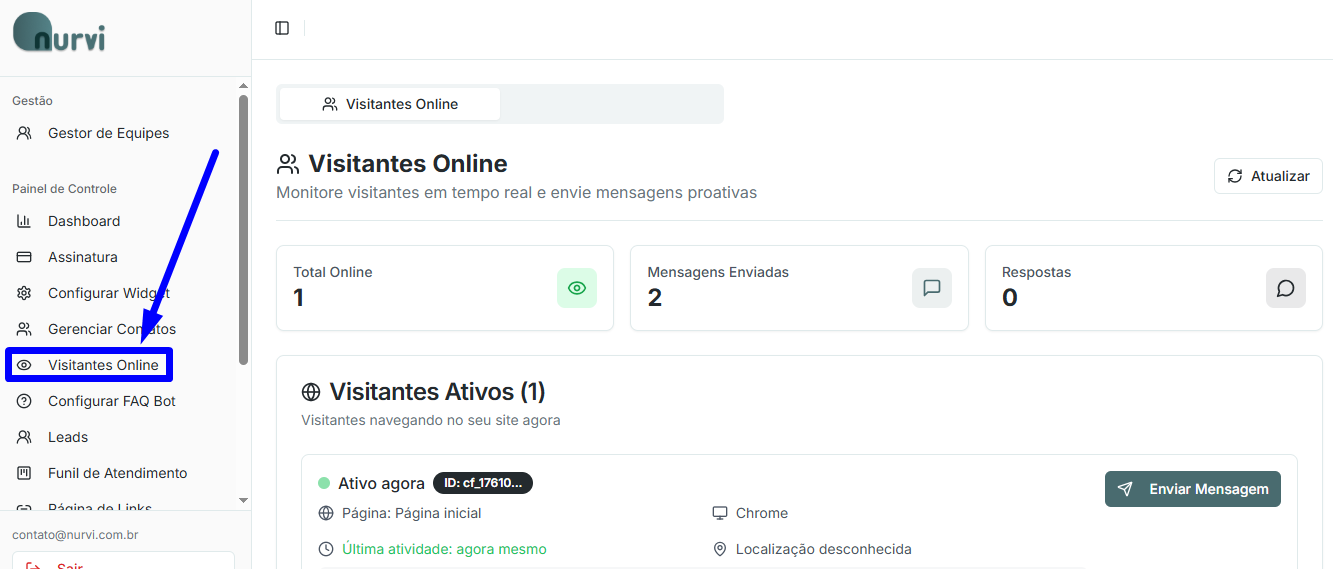Click the visitor ID badge
This screenshot has height=569, width=1333.
click(482, 483)
